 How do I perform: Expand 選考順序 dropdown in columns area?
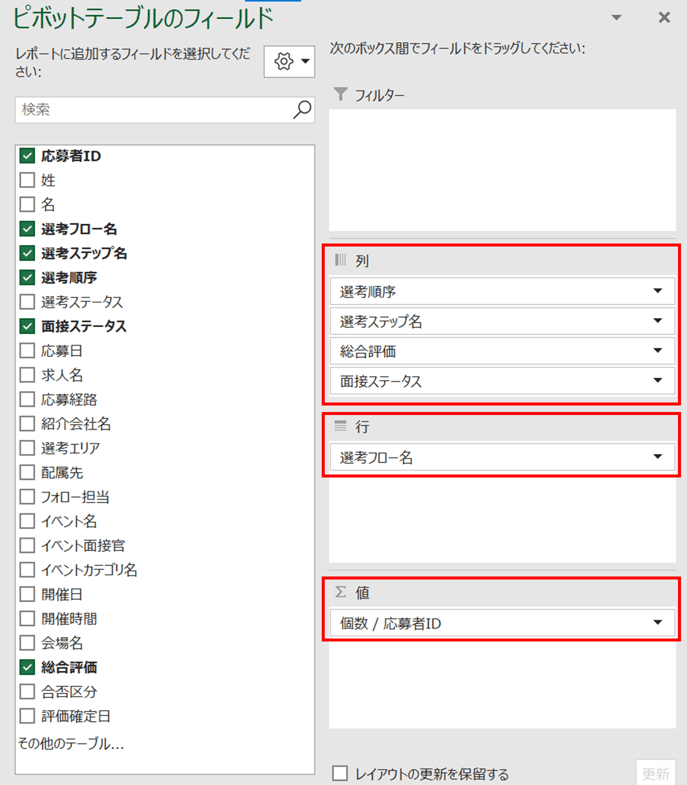pyautogui.click(x=658, y=291)
